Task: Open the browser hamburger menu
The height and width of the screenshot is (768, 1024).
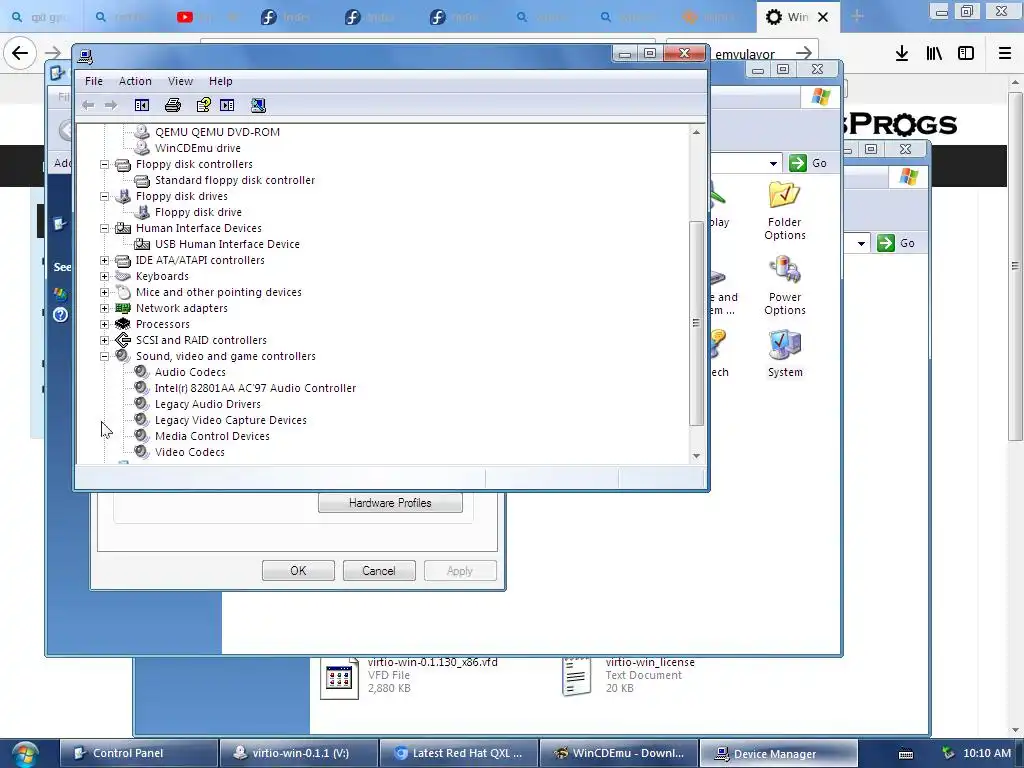Action: [1004, 54]
